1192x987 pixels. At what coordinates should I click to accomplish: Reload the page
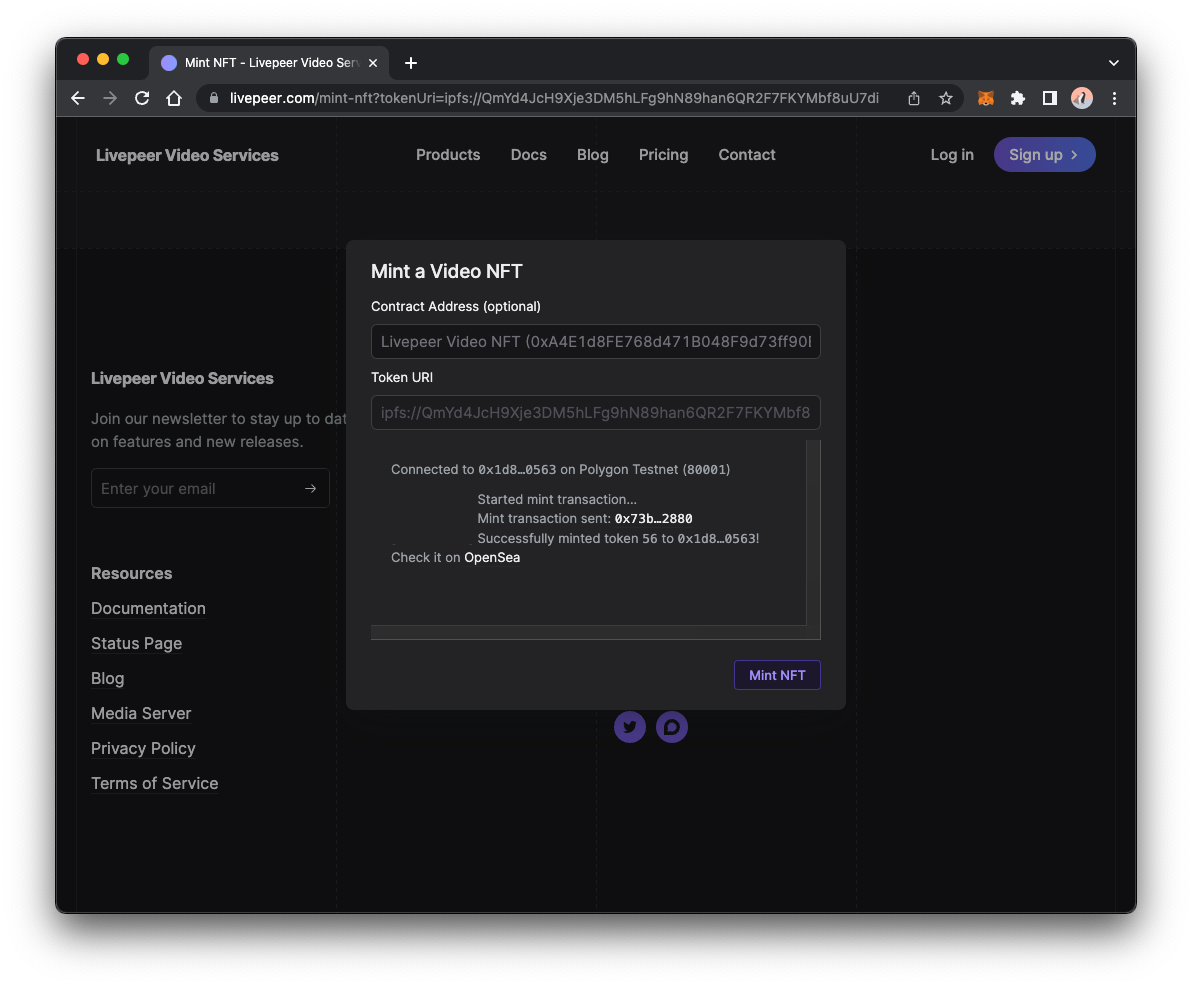[x=142, y=98]
